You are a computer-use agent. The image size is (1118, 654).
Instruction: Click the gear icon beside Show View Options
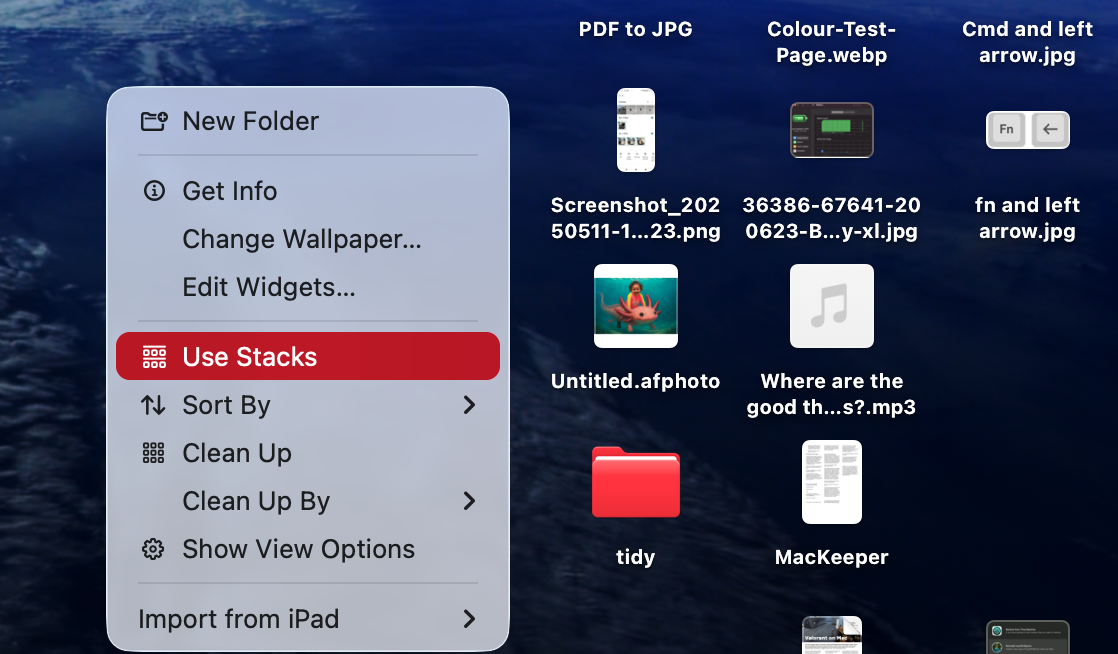(x=153, y=549)
